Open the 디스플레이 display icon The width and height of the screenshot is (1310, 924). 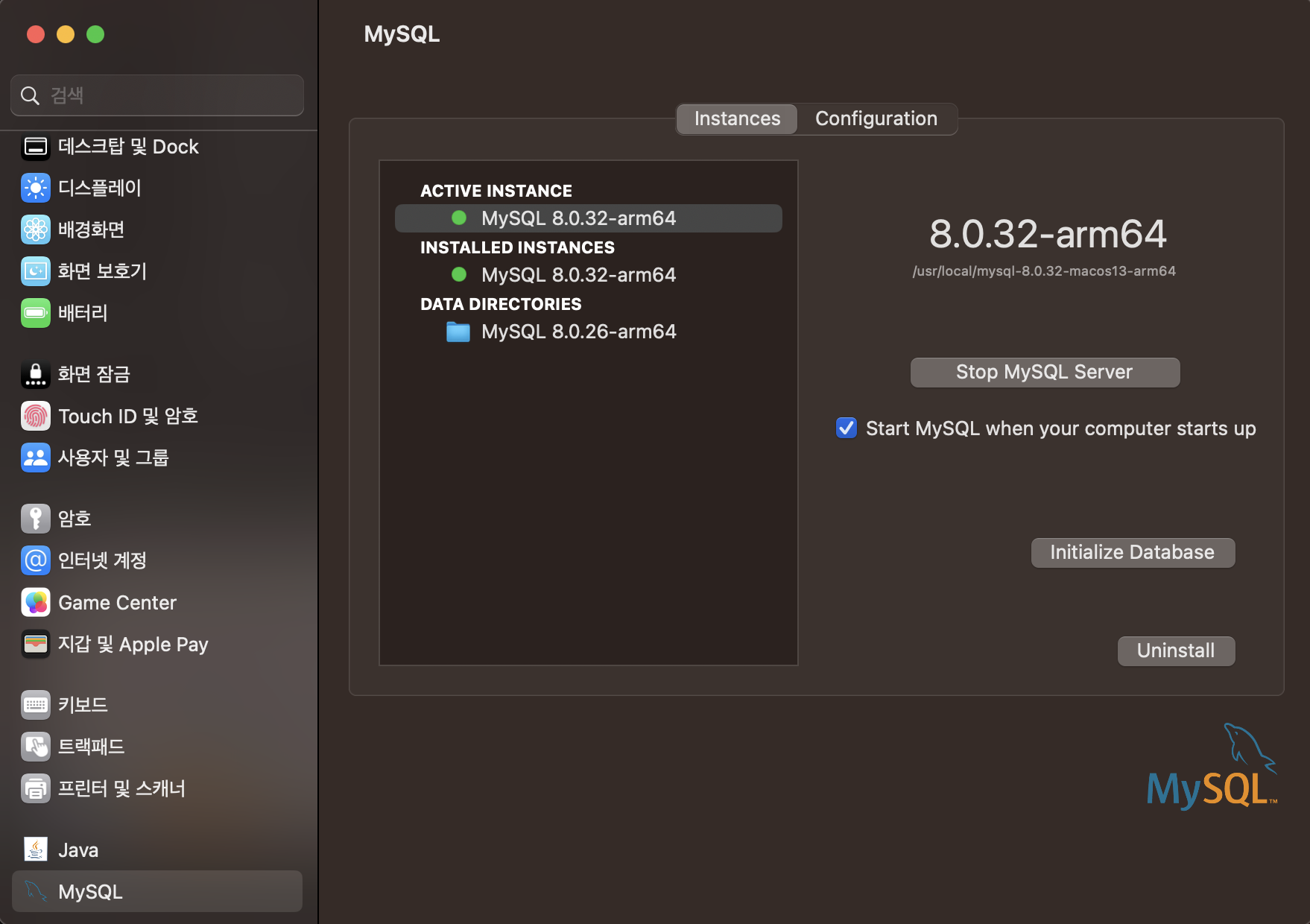point(36,188)
